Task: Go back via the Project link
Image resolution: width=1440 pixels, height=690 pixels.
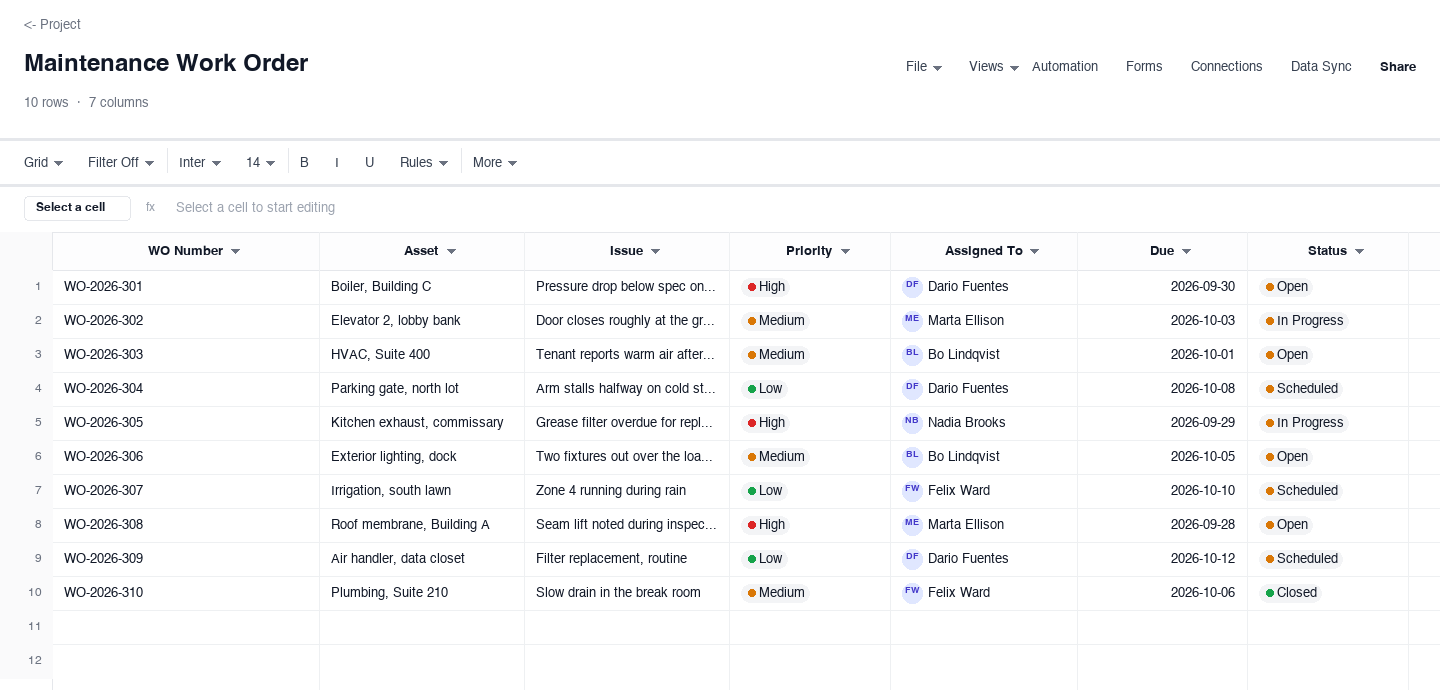Action: pyautogui.click(x=52, y=24)
